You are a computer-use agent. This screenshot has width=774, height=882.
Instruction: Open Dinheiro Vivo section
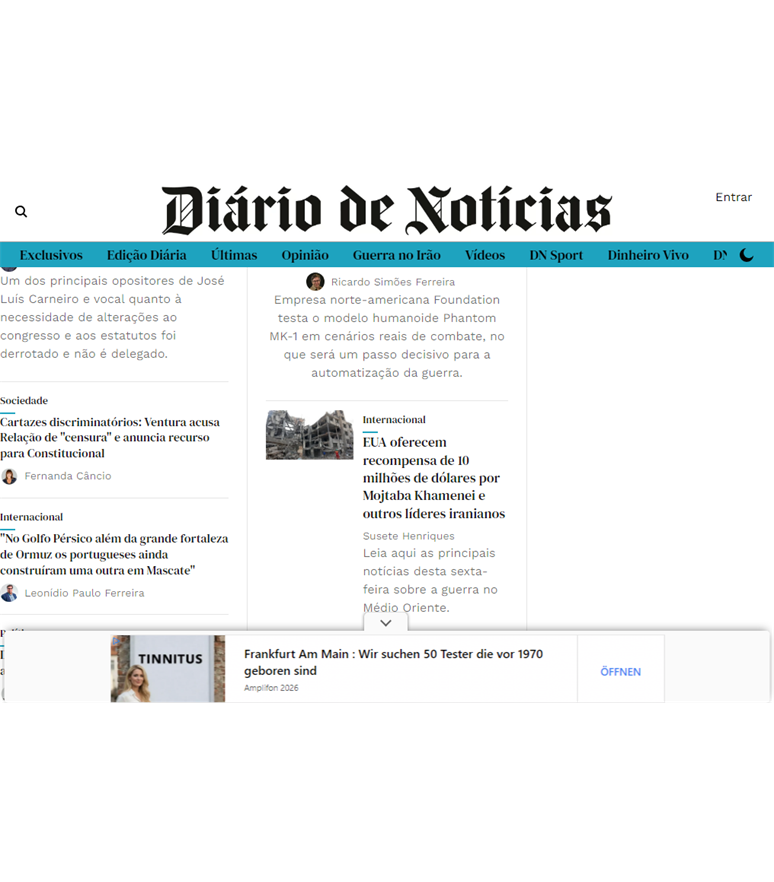pyautogui.click(x=648, y=255)
